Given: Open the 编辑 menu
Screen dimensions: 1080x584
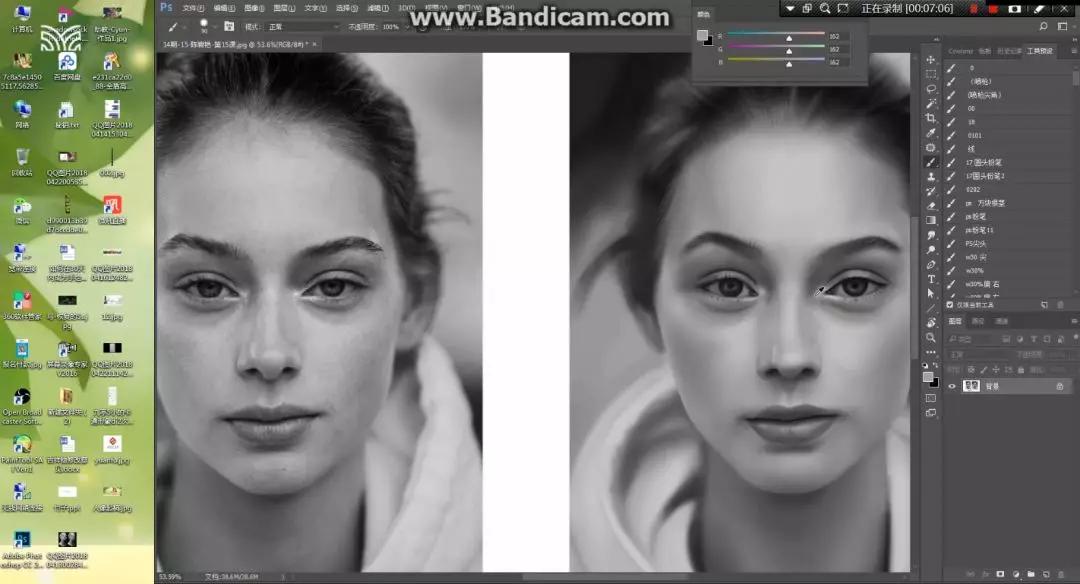Looking at the screenshot, I should [x=224, y=8].
